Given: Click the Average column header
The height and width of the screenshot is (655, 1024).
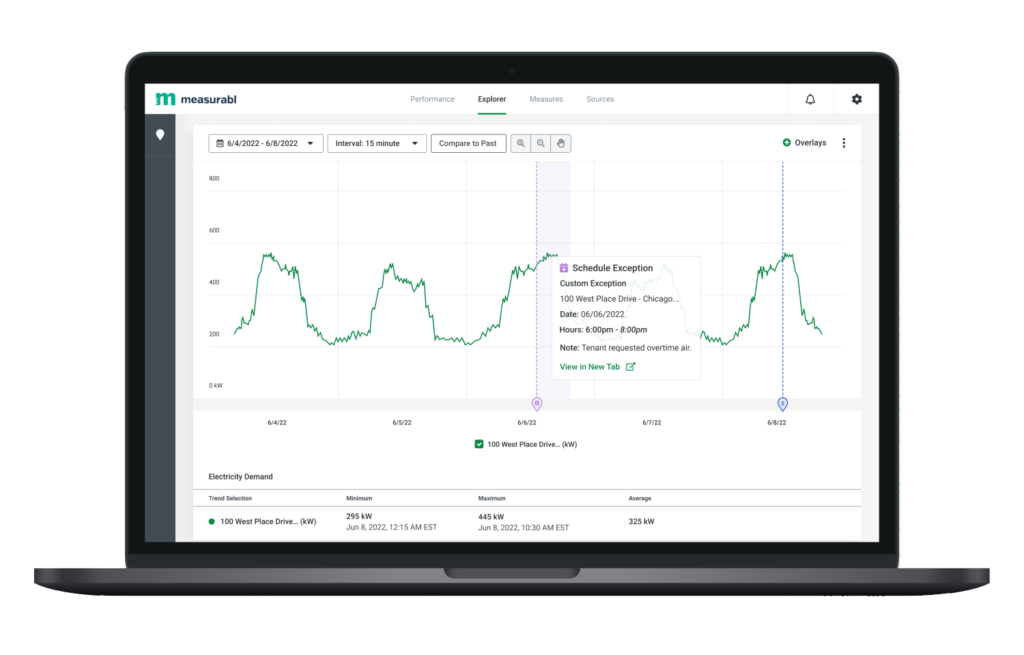Looking at the screenshot, I should (640, 498).
